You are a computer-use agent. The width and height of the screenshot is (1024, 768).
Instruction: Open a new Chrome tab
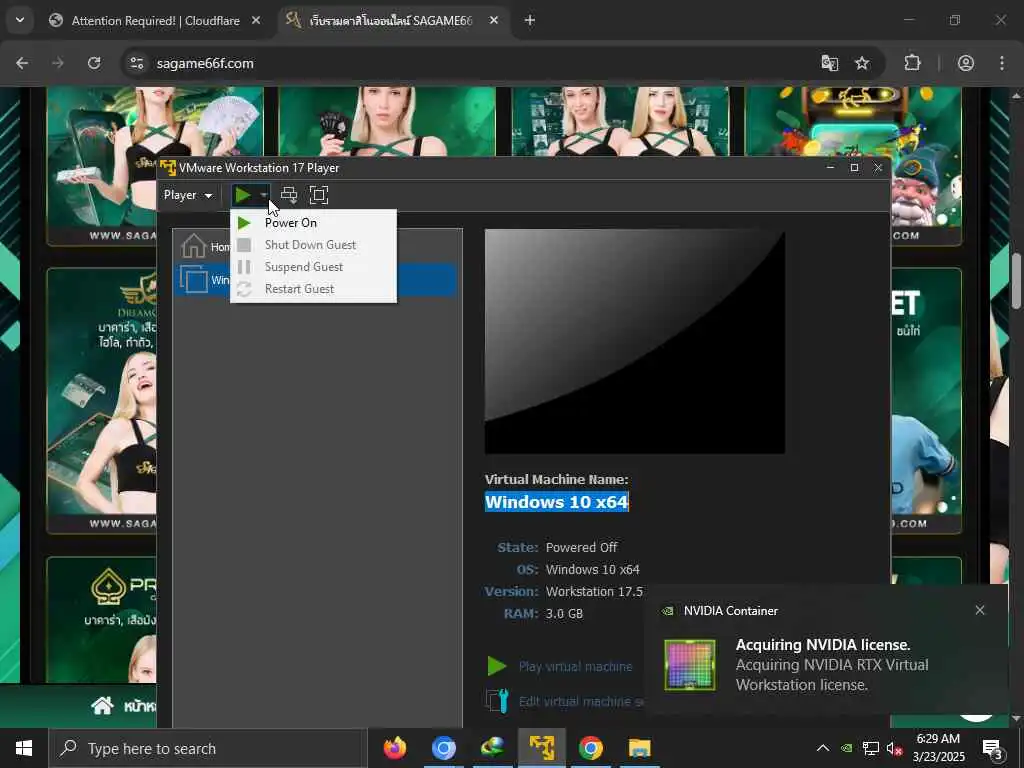click(530, 21)
